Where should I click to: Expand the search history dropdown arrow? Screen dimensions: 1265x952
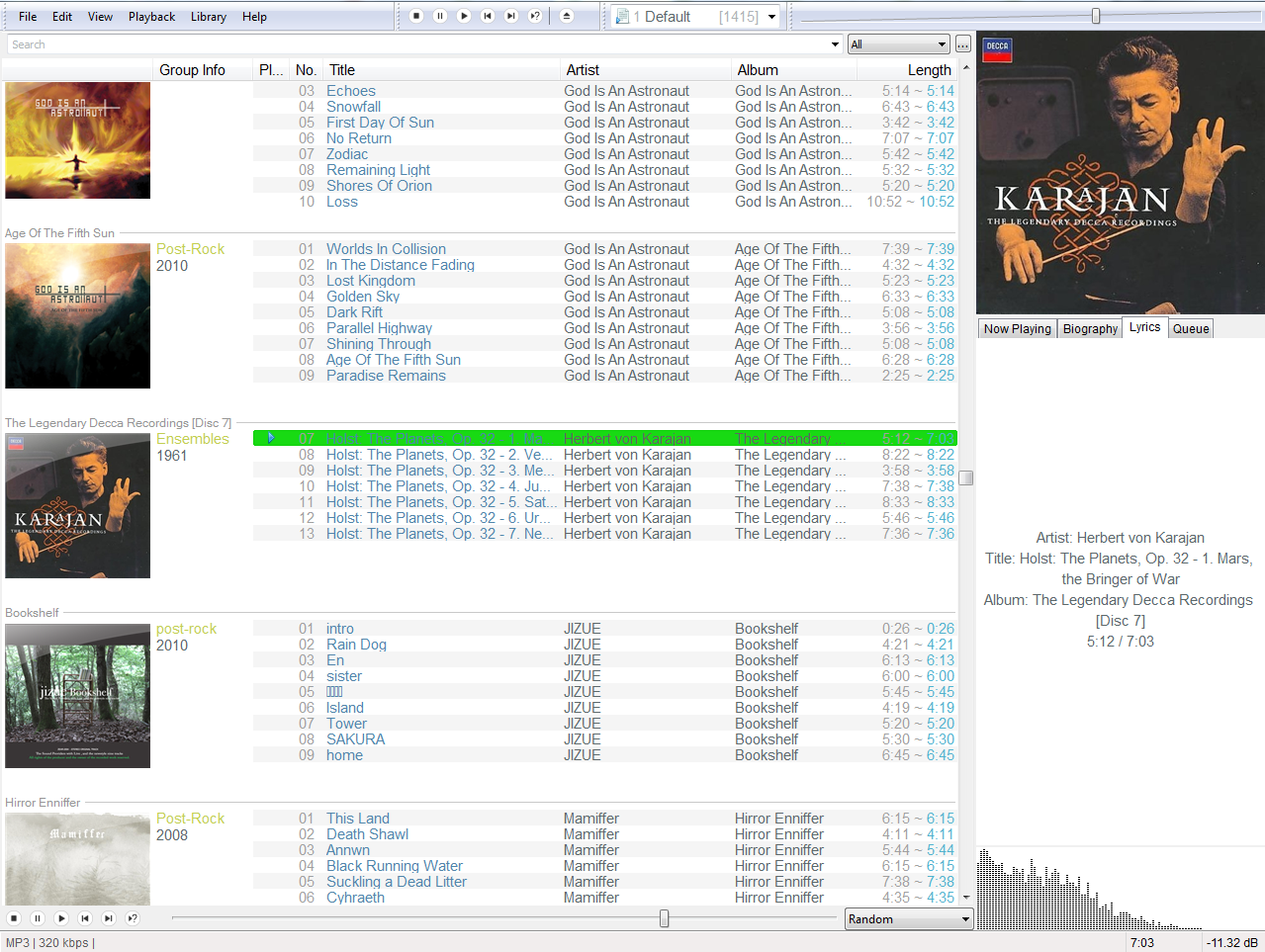pos(836,44)
